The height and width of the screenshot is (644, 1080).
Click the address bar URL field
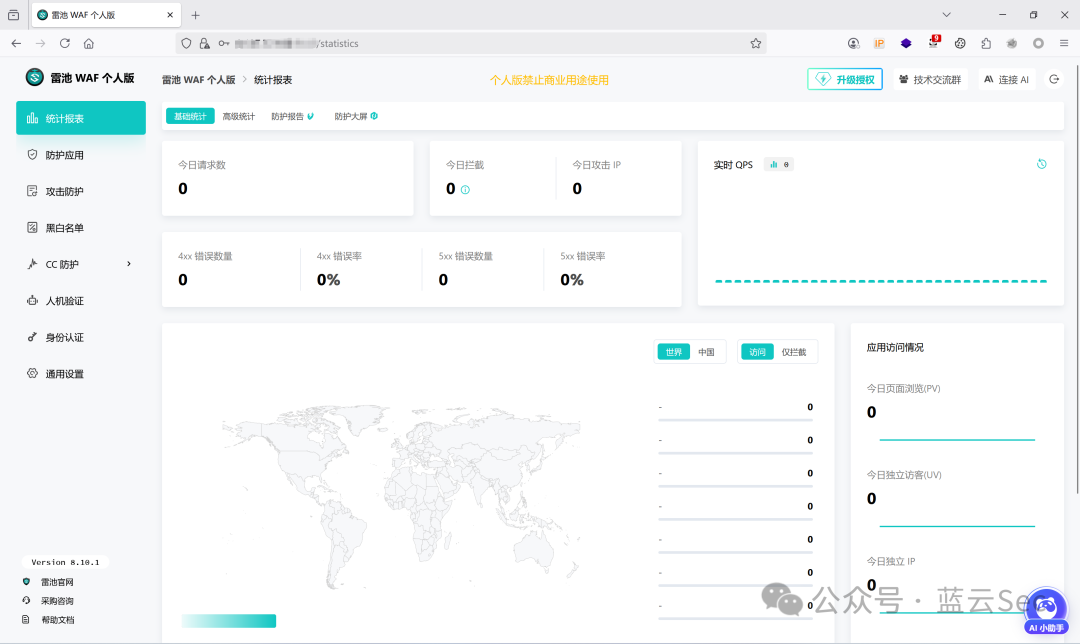tap(471, 43)
